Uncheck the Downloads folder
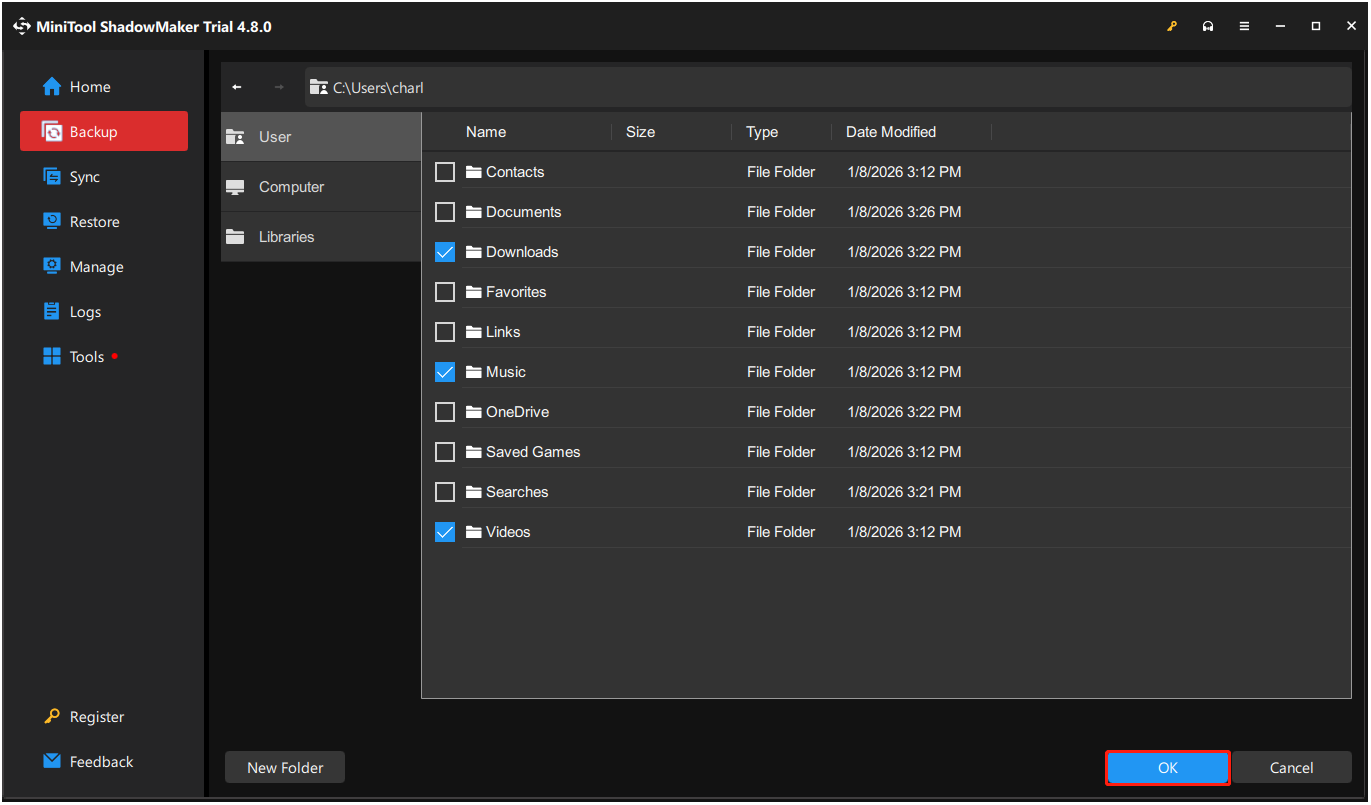Image resolution: width=1371 pixels, height=805 pixels. point(445,251)
